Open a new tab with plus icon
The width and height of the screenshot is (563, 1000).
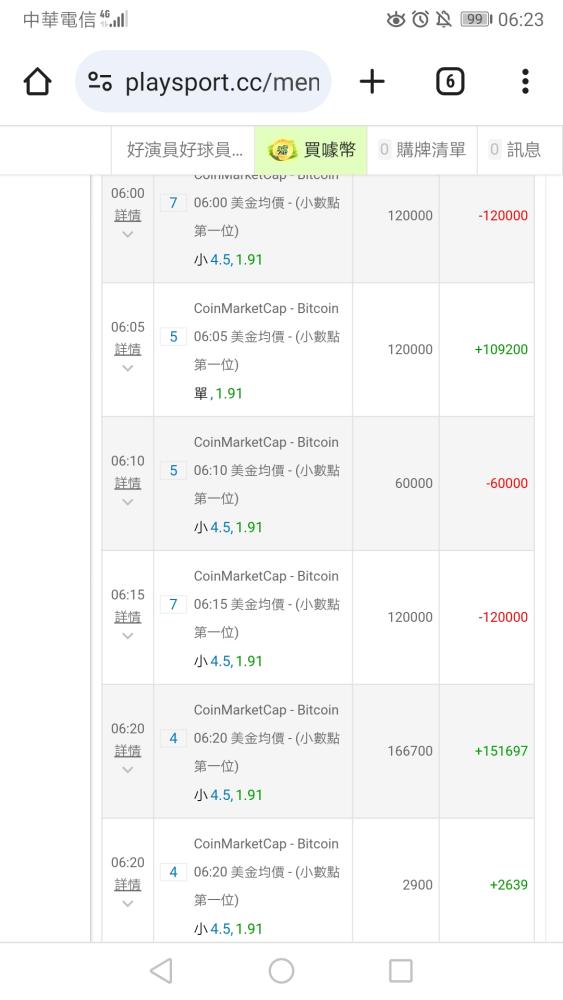(x=372, y=82)
